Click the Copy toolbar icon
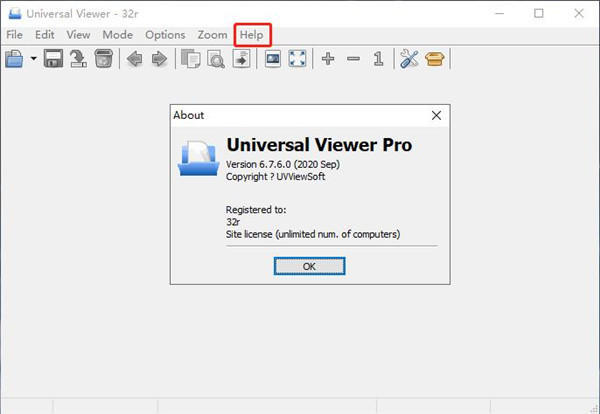The image size is (600, 414). (x=191, y=59)
